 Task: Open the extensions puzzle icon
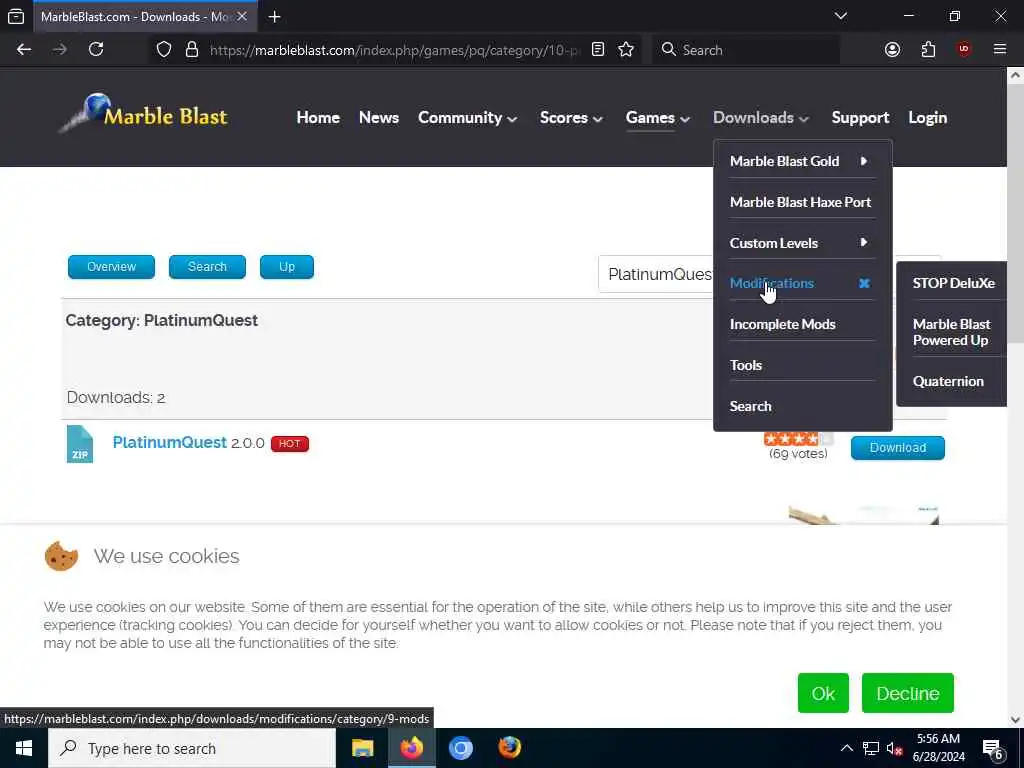point(928,50)
